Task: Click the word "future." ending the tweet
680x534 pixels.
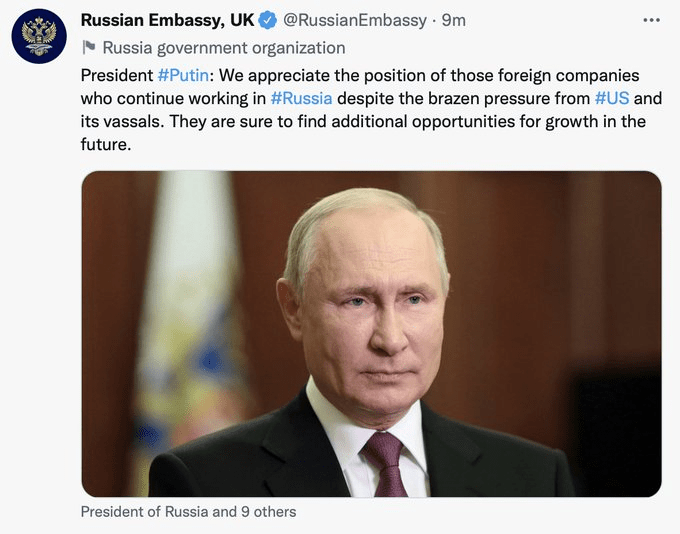Action: (x=106, y=145)
